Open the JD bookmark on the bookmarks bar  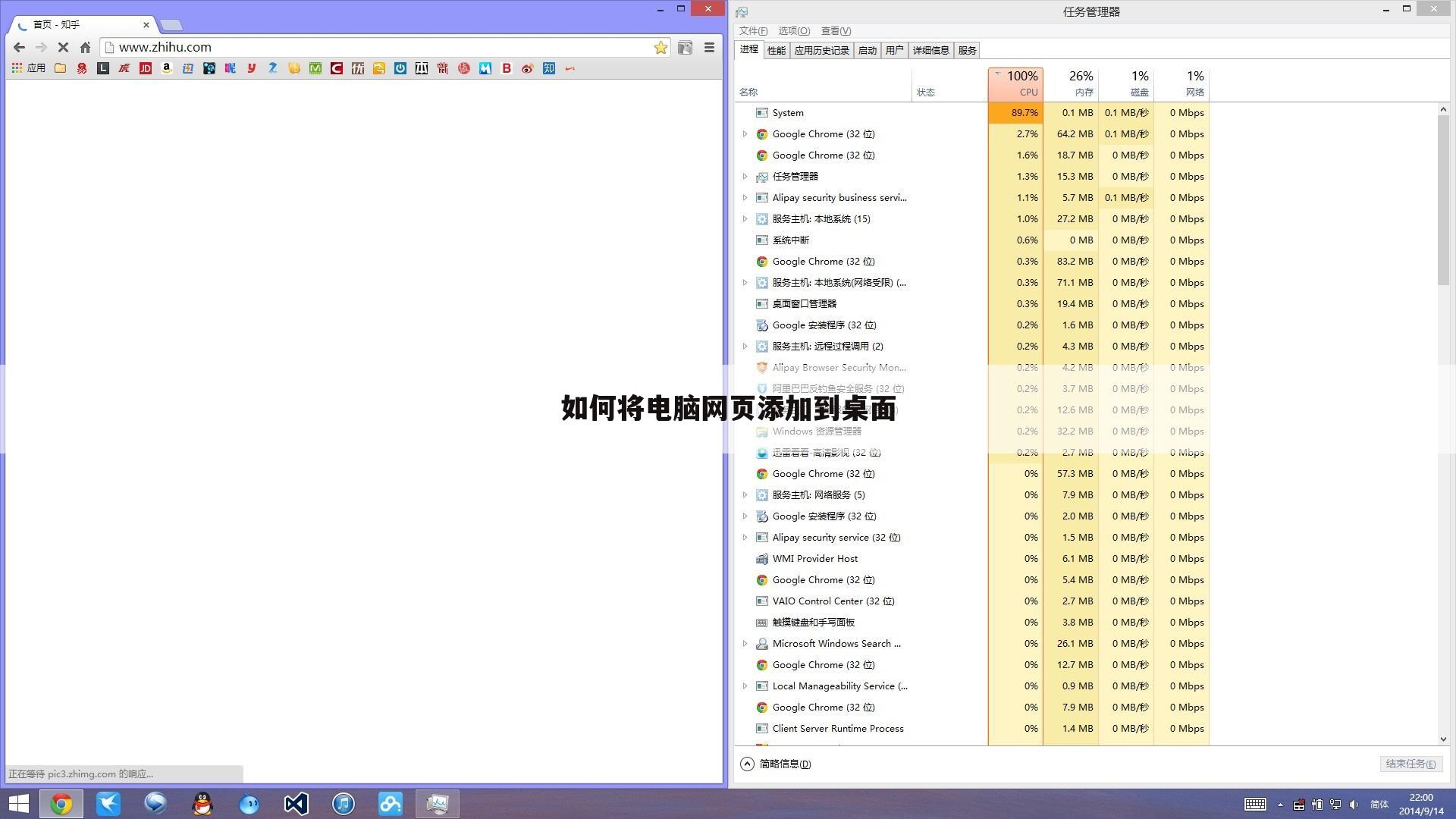click(x=145, y=68)
